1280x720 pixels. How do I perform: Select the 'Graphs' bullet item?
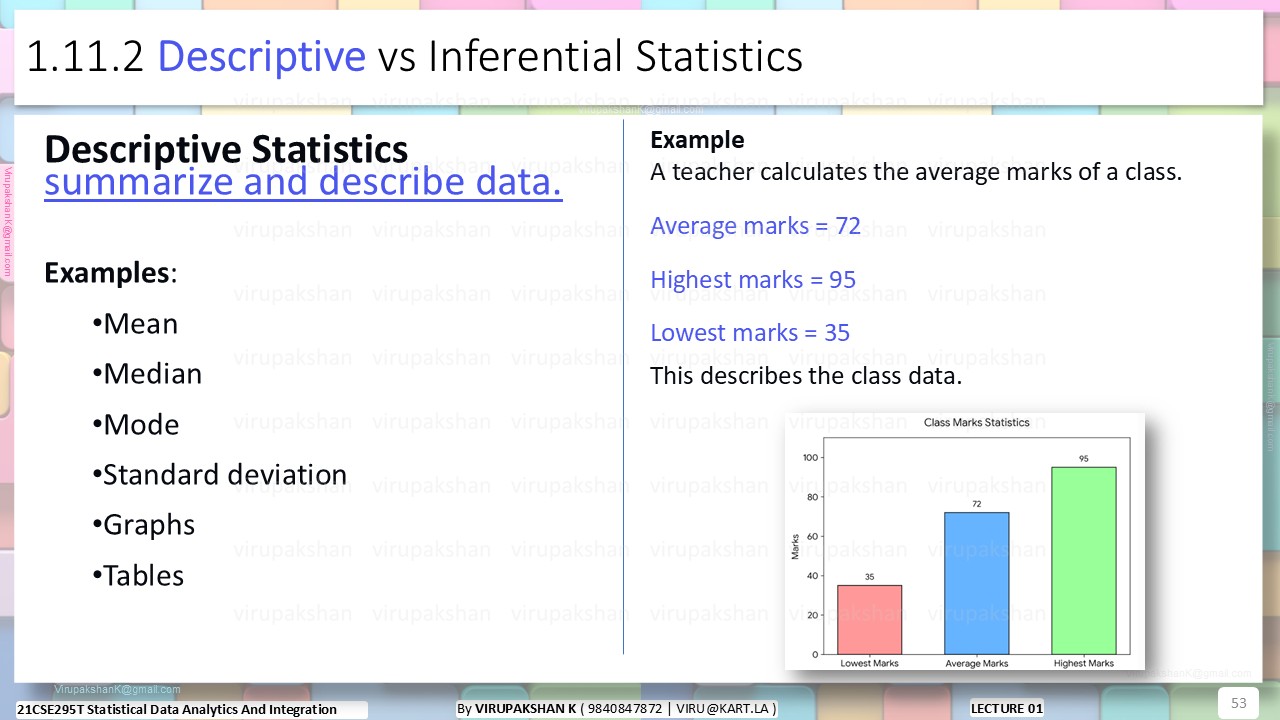(x=143, y=525)
